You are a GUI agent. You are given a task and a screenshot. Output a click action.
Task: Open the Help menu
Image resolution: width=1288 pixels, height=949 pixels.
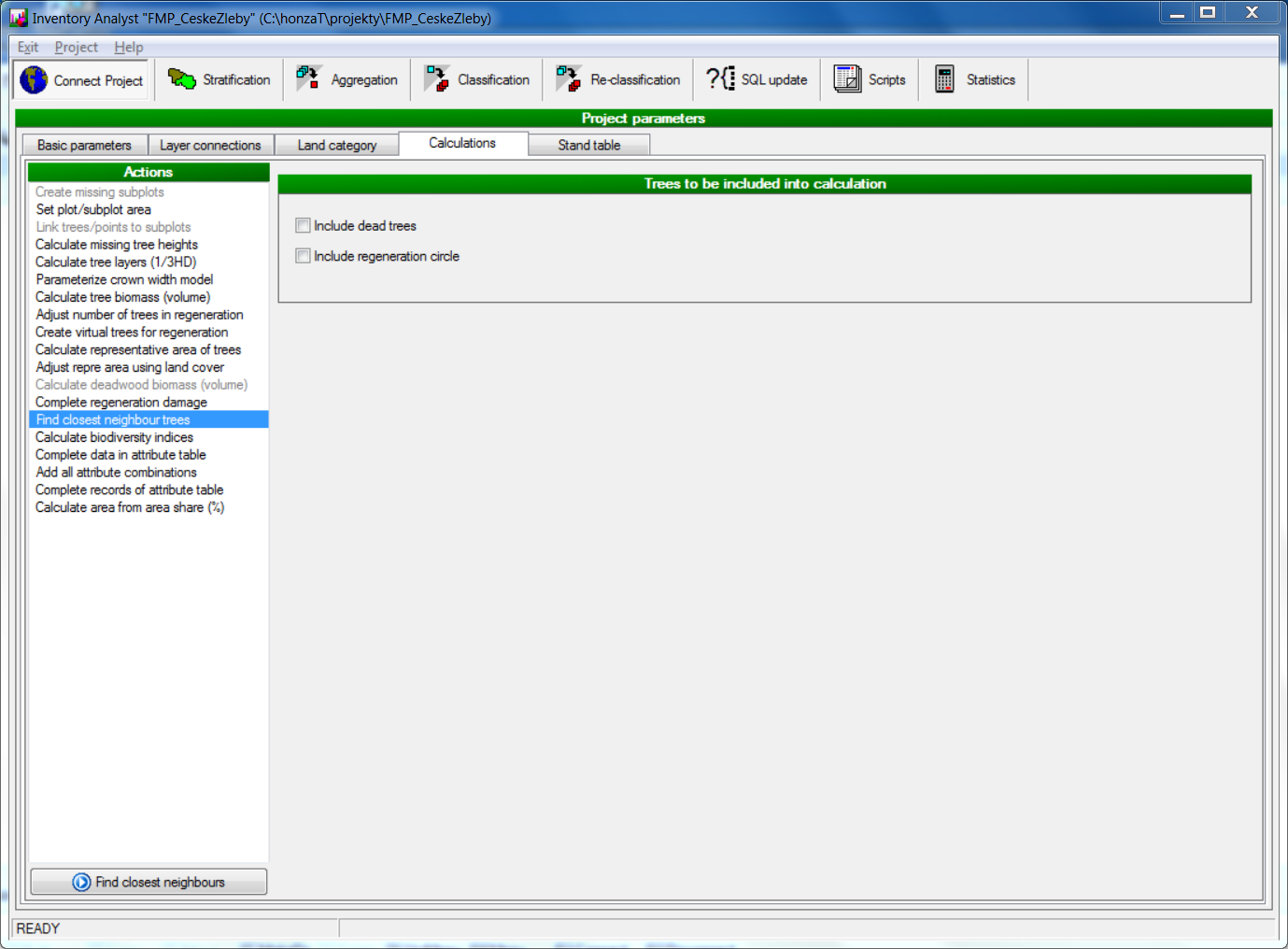click(x=129, y=48)
